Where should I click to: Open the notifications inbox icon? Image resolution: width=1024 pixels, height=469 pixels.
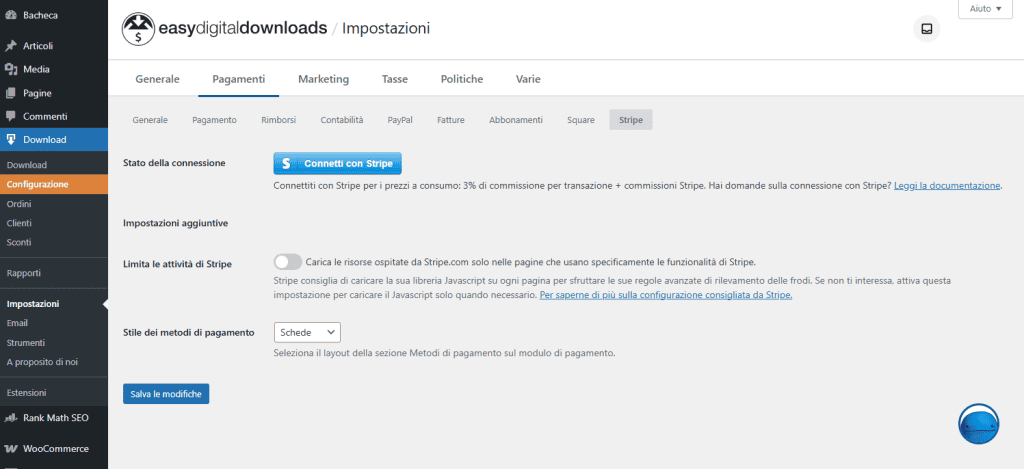pos(926,29)
